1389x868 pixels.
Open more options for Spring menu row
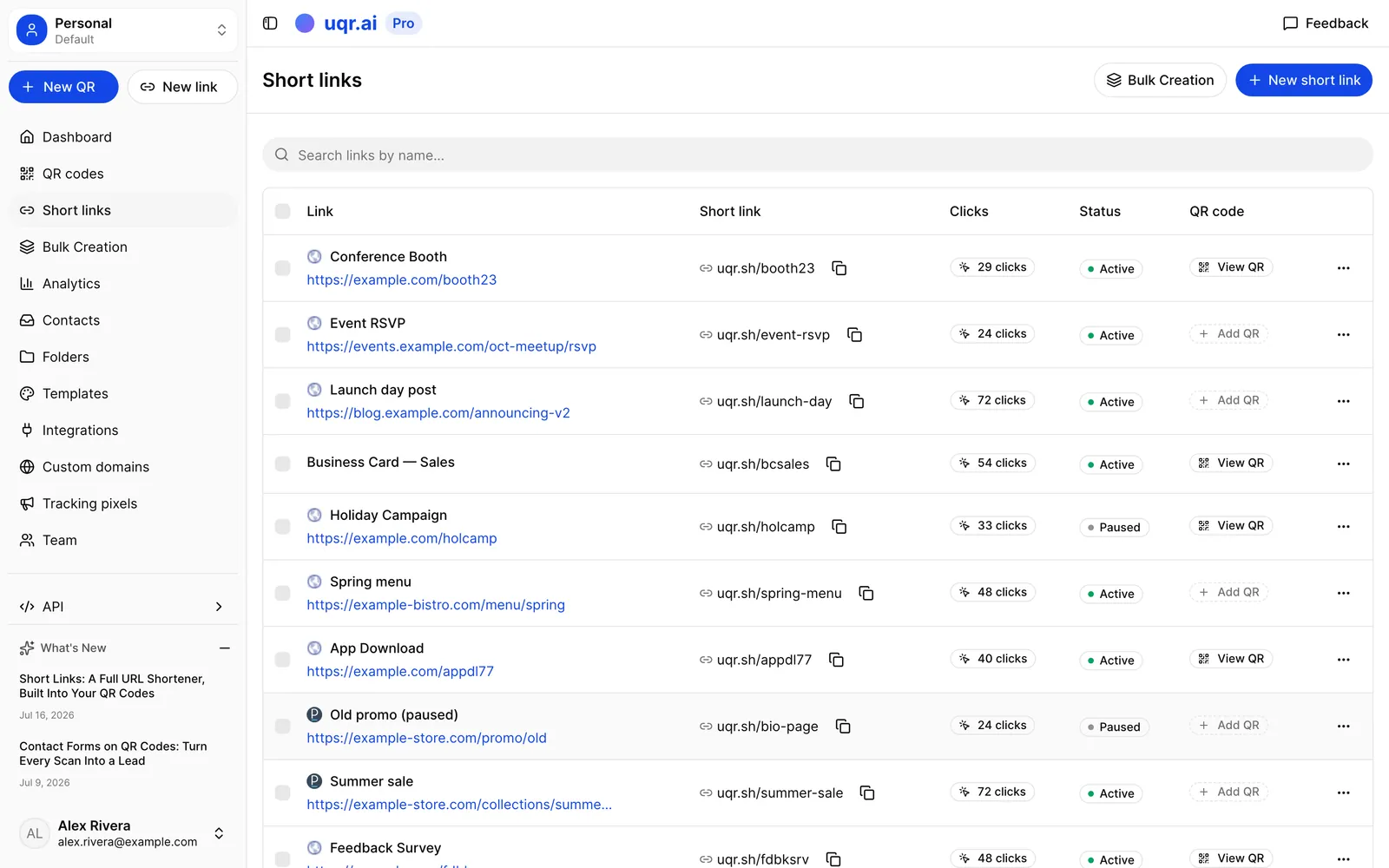pos(1344,594)
